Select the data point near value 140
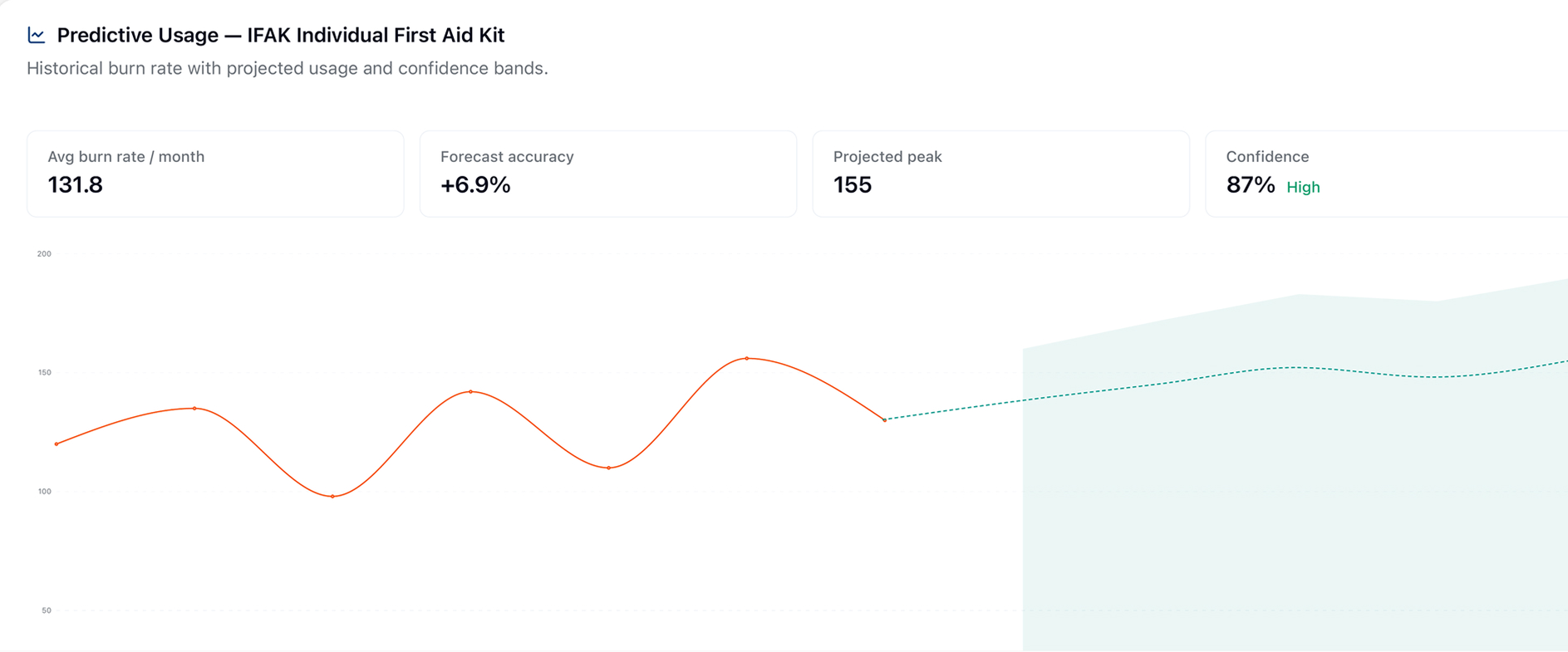 470,391
